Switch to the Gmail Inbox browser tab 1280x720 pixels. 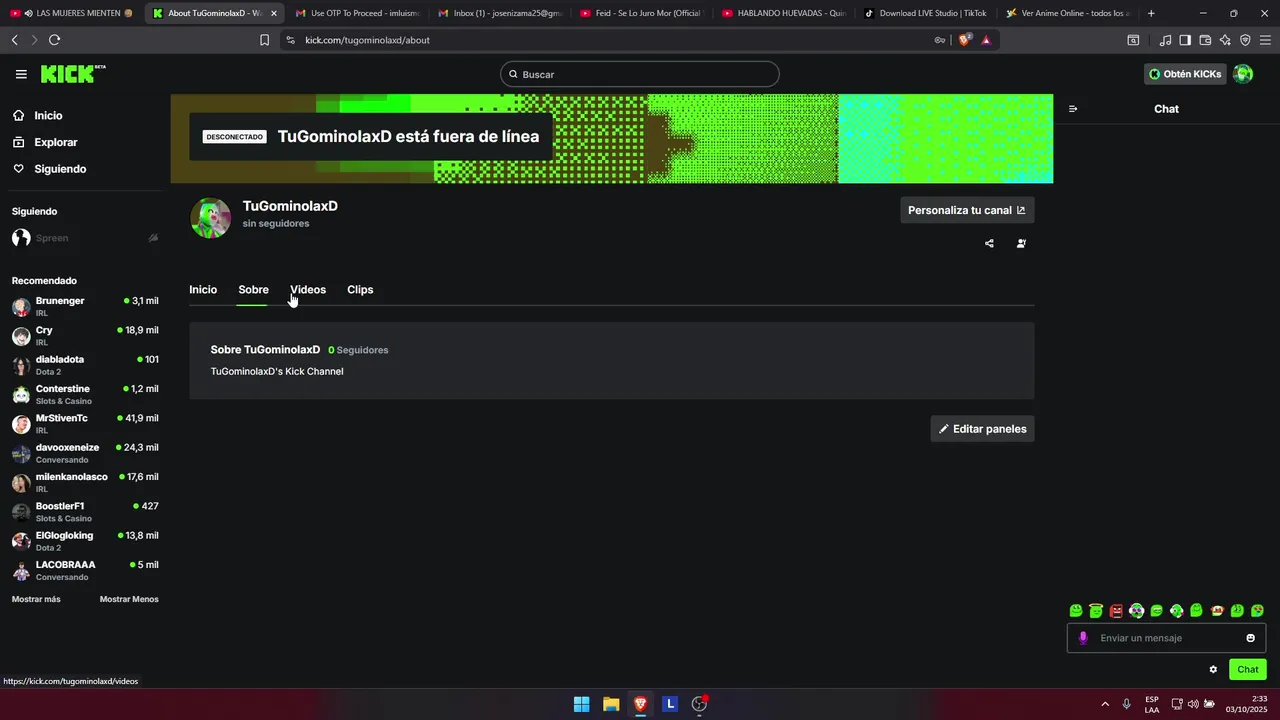tap(500, 13)
